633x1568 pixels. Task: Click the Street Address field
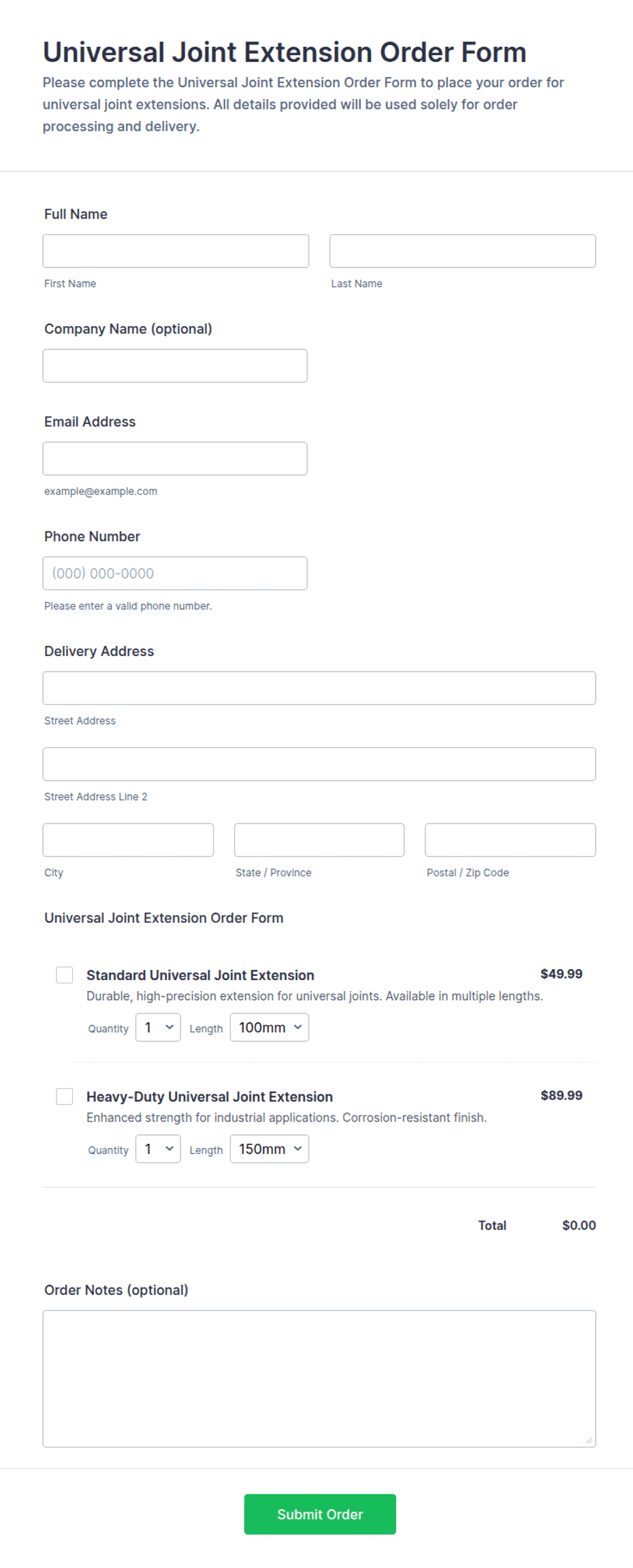click(x=319, y=688)
